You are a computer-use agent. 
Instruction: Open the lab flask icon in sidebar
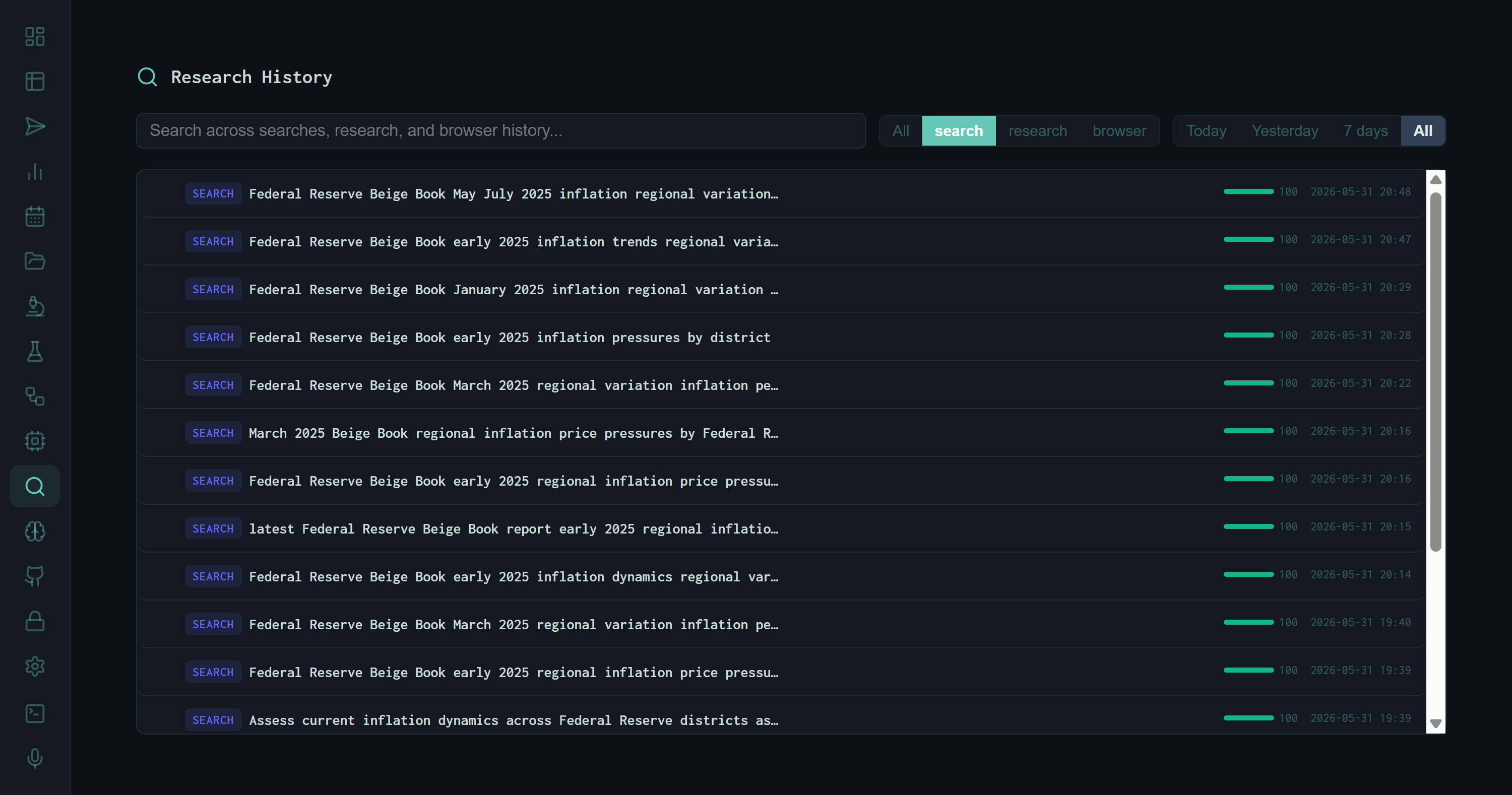[x=35, y=351]
